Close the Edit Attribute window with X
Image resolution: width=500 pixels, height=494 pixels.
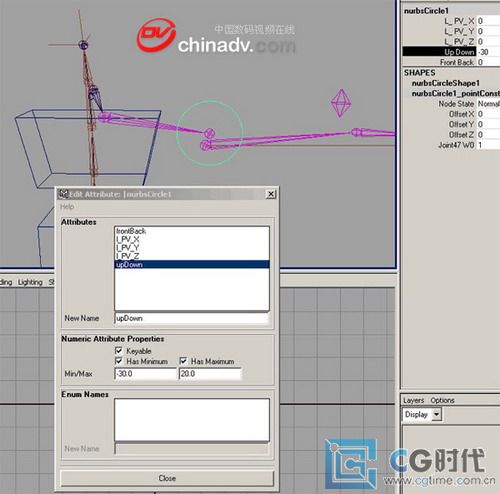point(271,194)
